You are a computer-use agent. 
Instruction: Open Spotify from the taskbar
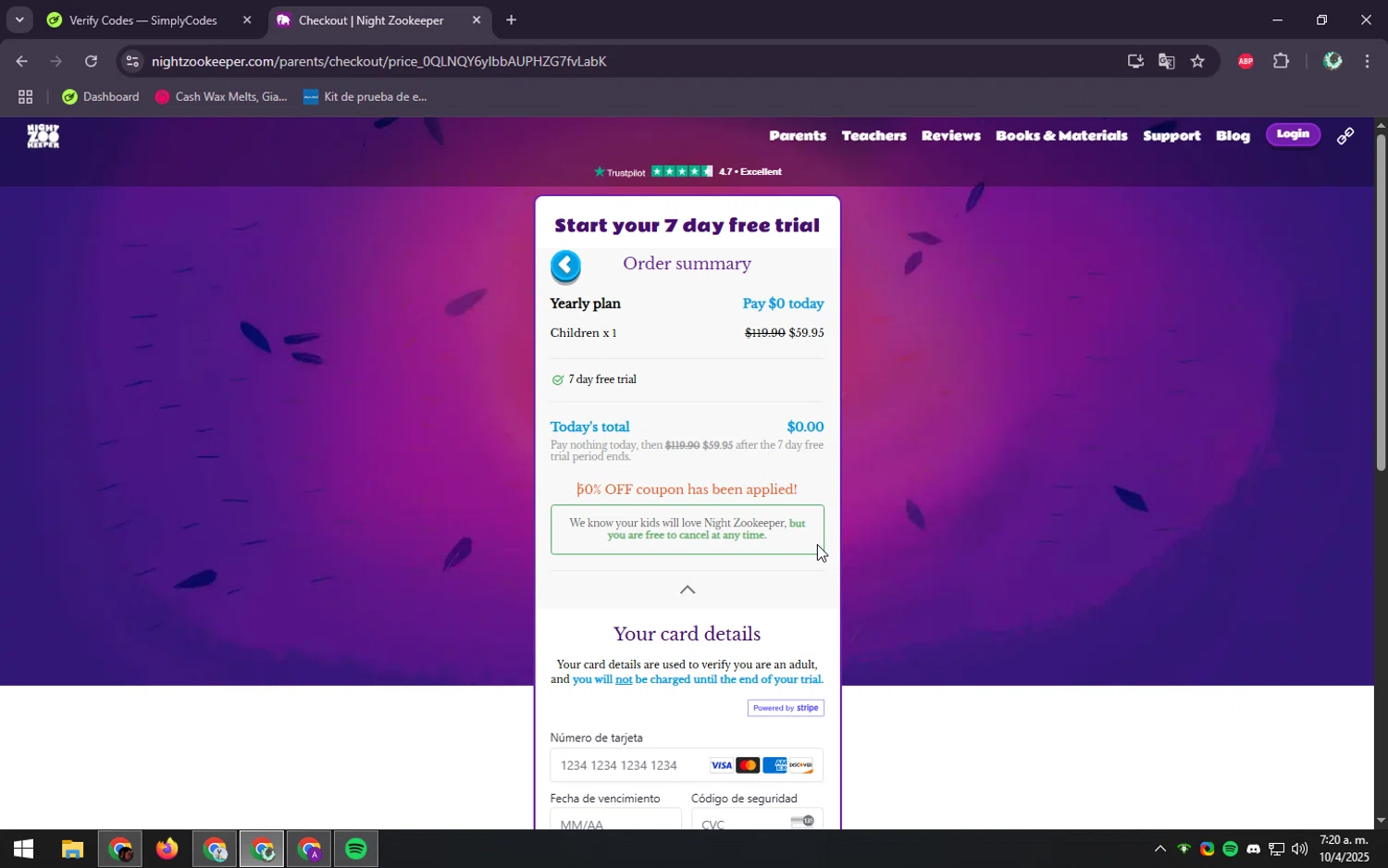tap(356, 849)
